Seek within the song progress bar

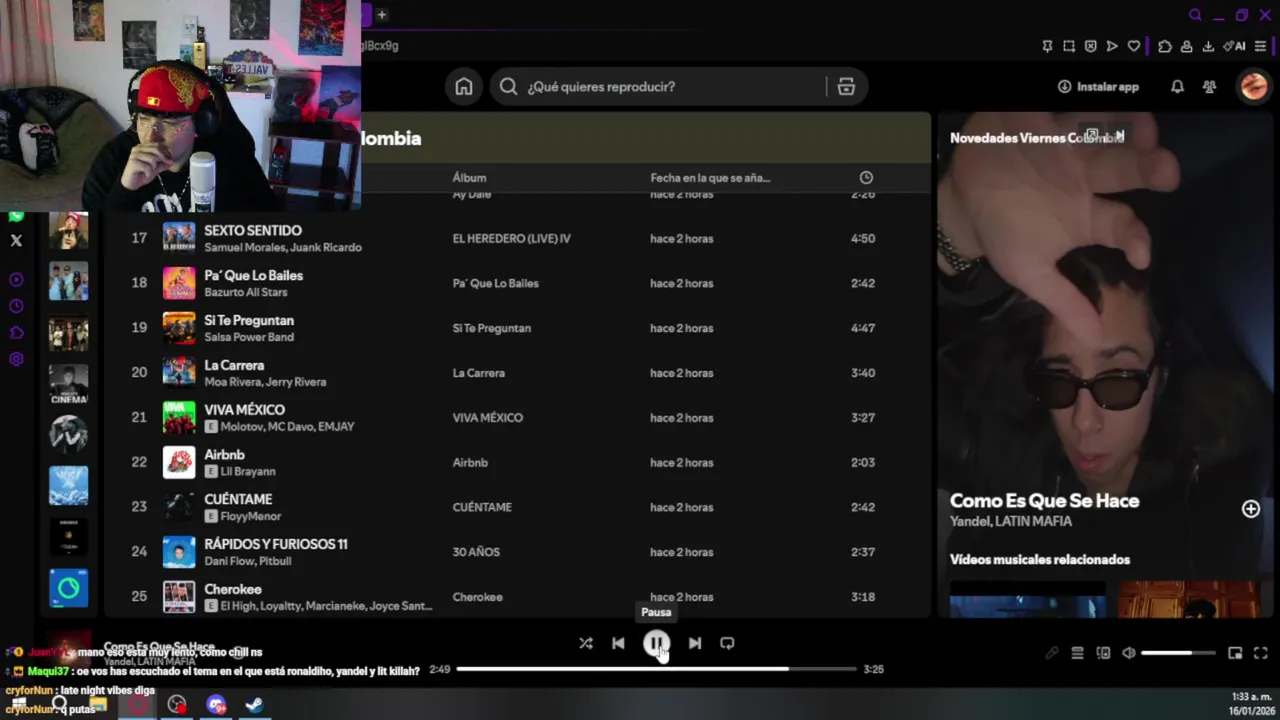point(657,669)
